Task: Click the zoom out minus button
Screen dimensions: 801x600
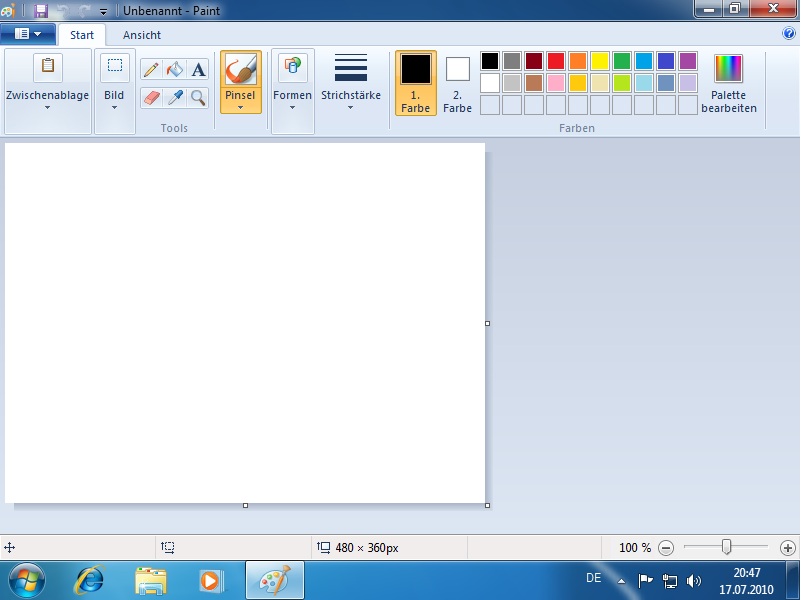Action: click(x=666, y=548)
